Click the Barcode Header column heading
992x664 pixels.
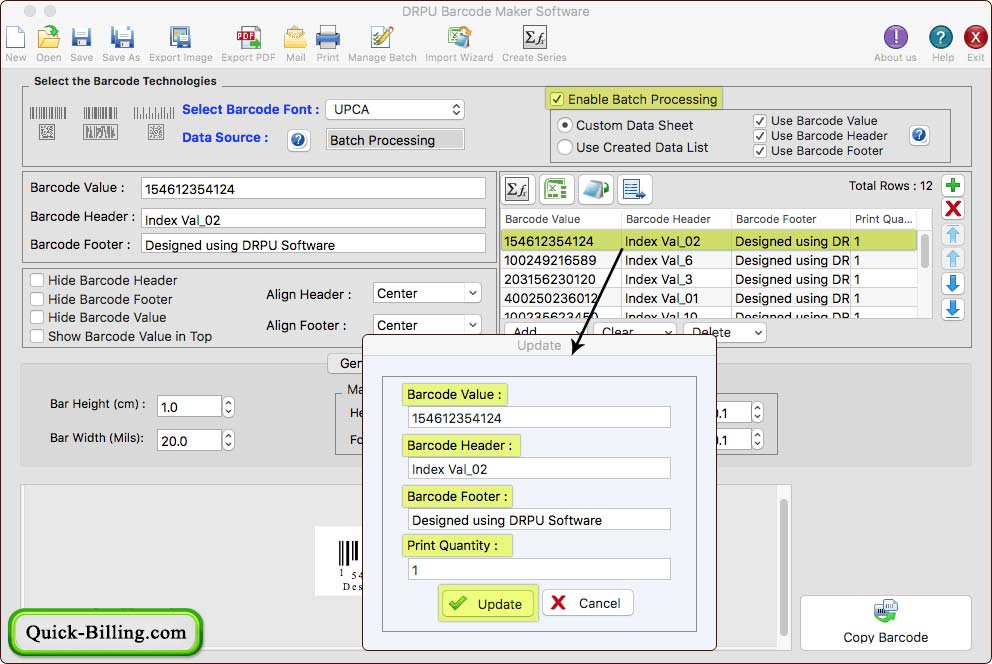(668, 219)
